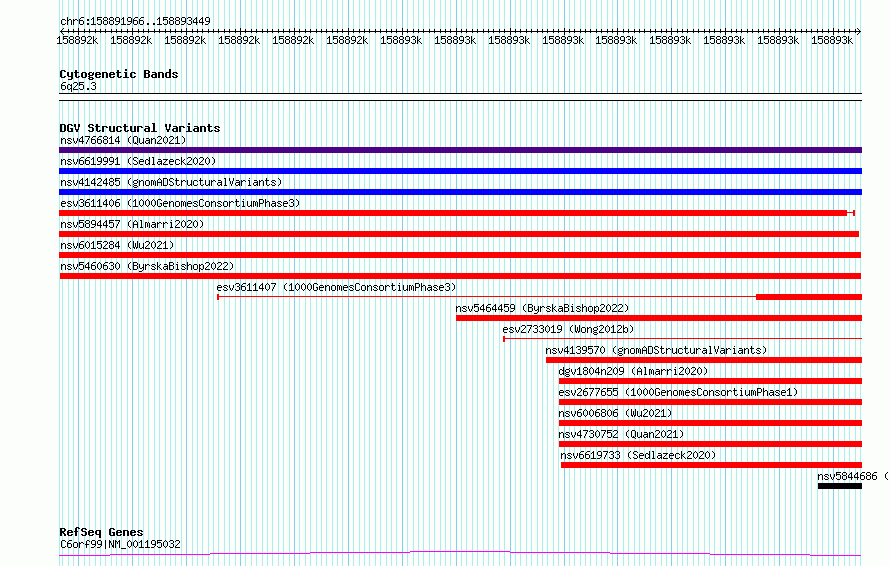Click the thick red end segment of esv3611407

click(x=809, y=297)
